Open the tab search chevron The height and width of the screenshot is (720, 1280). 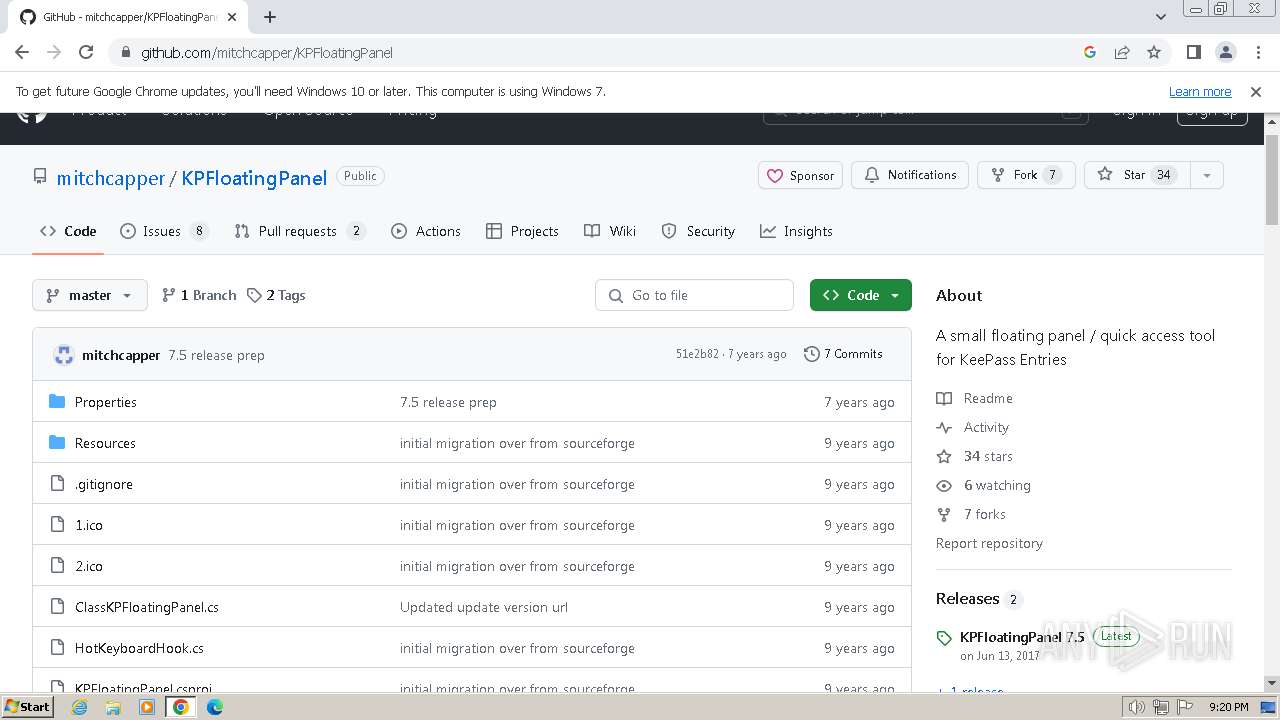point(1160,17)
